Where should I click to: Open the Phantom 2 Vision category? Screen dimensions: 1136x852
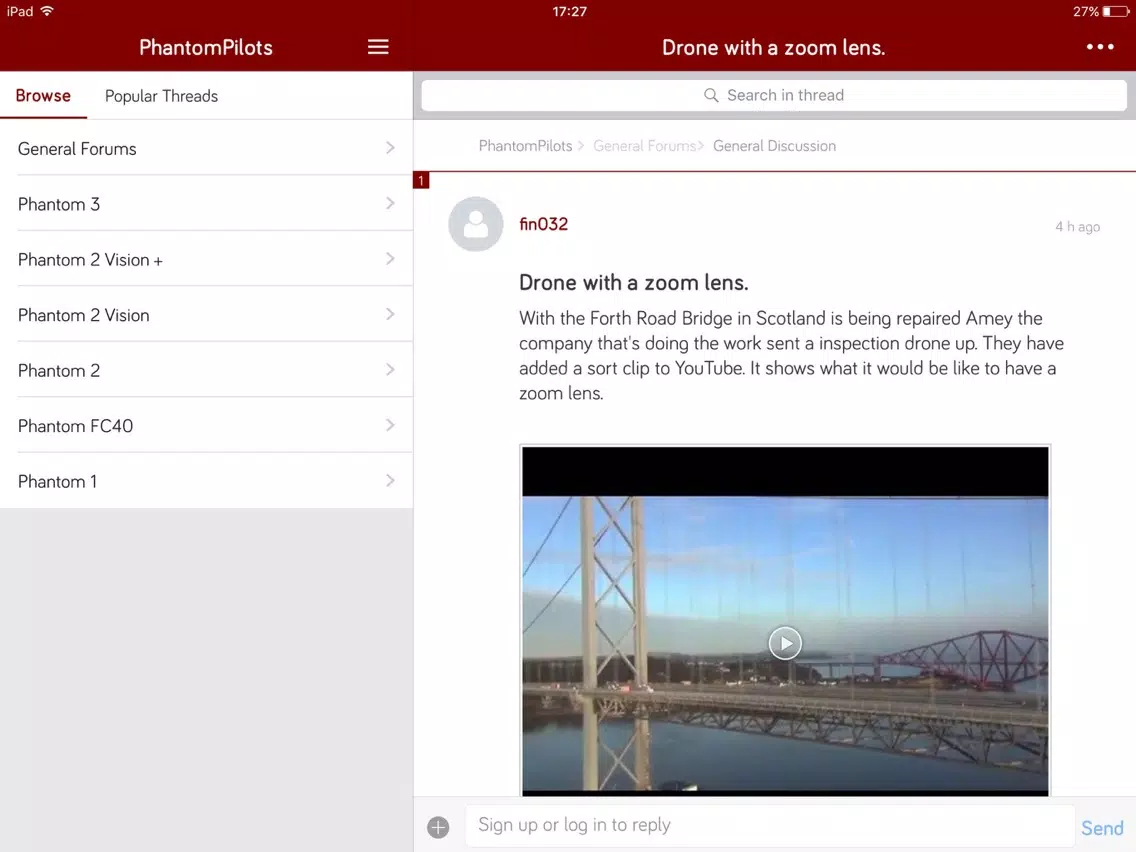[x=206, y=314]
